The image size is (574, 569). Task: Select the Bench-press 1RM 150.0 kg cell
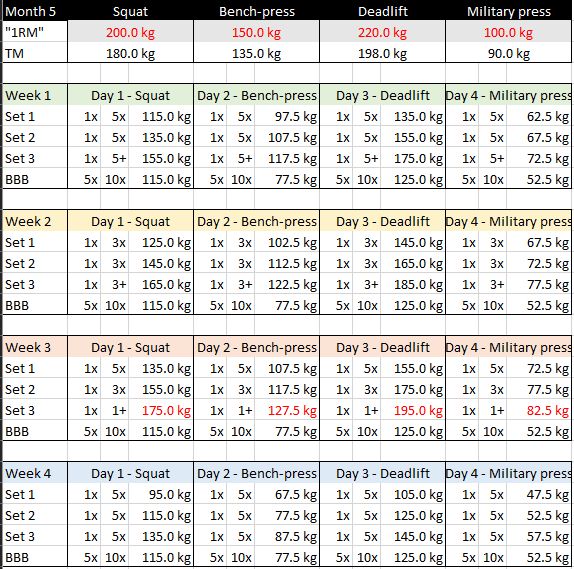[256, 33]
